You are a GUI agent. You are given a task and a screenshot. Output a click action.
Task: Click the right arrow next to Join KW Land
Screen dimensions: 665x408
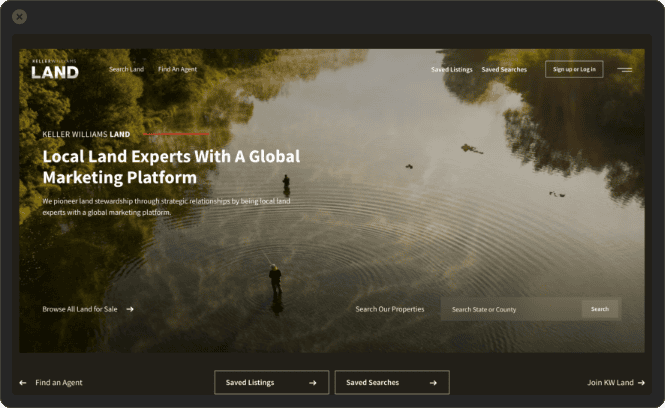(641, 382)
